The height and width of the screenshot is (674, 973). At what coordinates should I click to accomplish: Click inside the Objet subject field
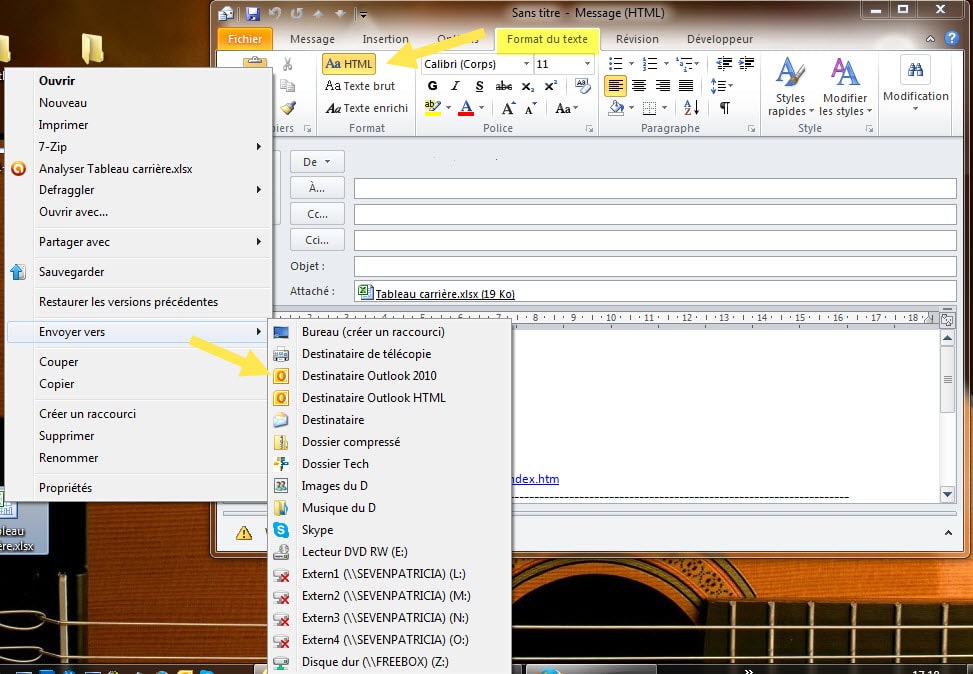coord(655,266)
